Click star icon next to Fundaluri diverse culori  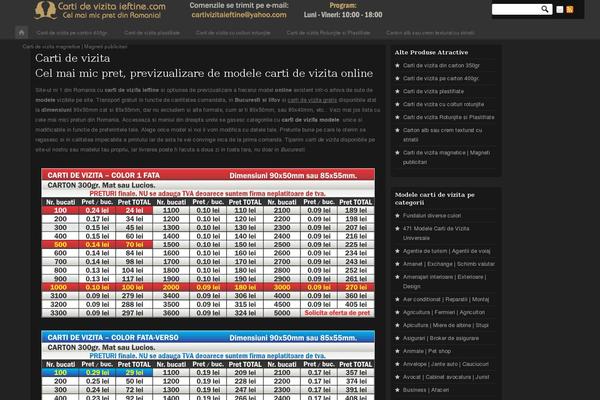click(x=397, y=216)
